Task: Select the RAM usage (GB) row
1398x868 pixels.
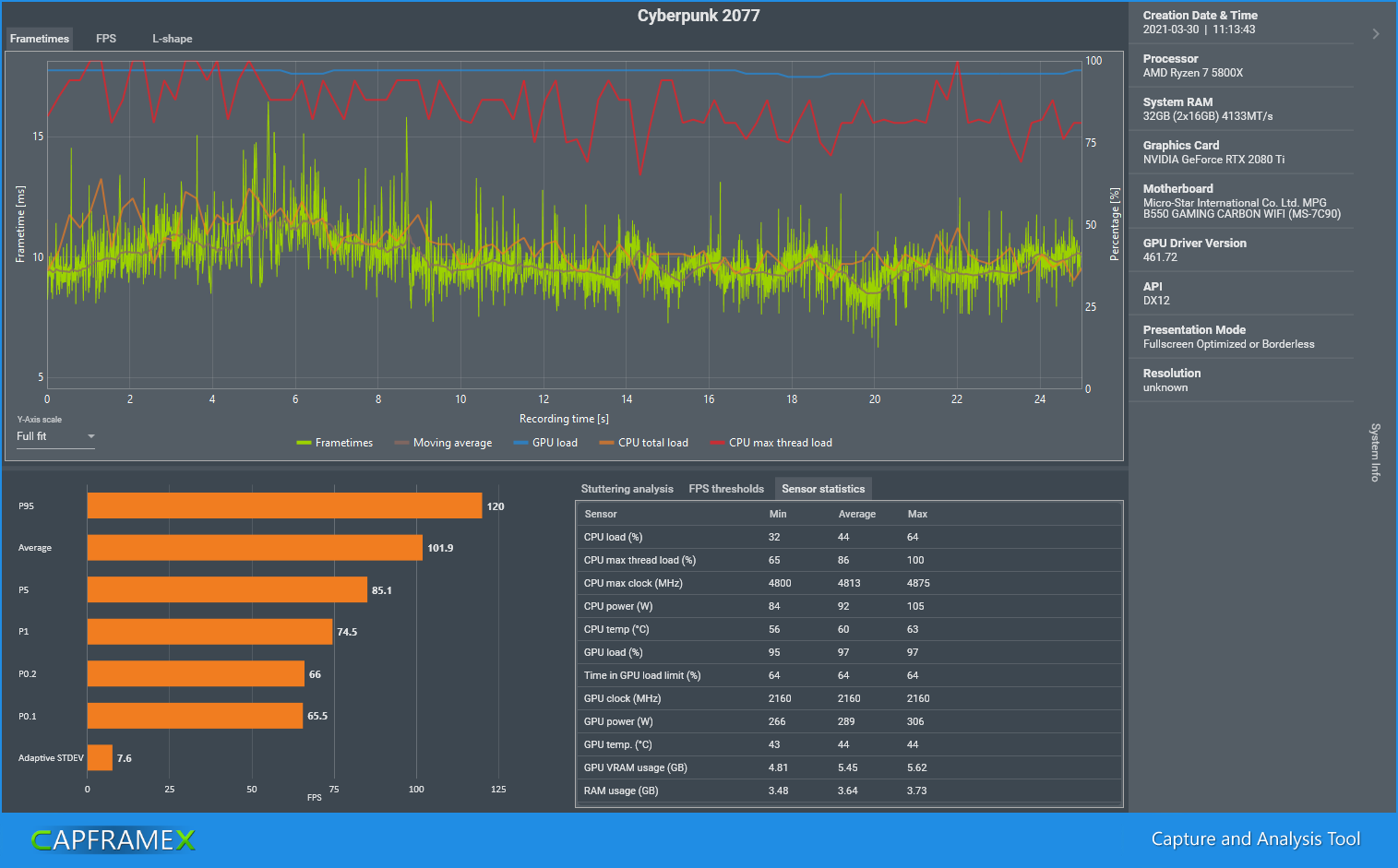Action: (849, 791)
